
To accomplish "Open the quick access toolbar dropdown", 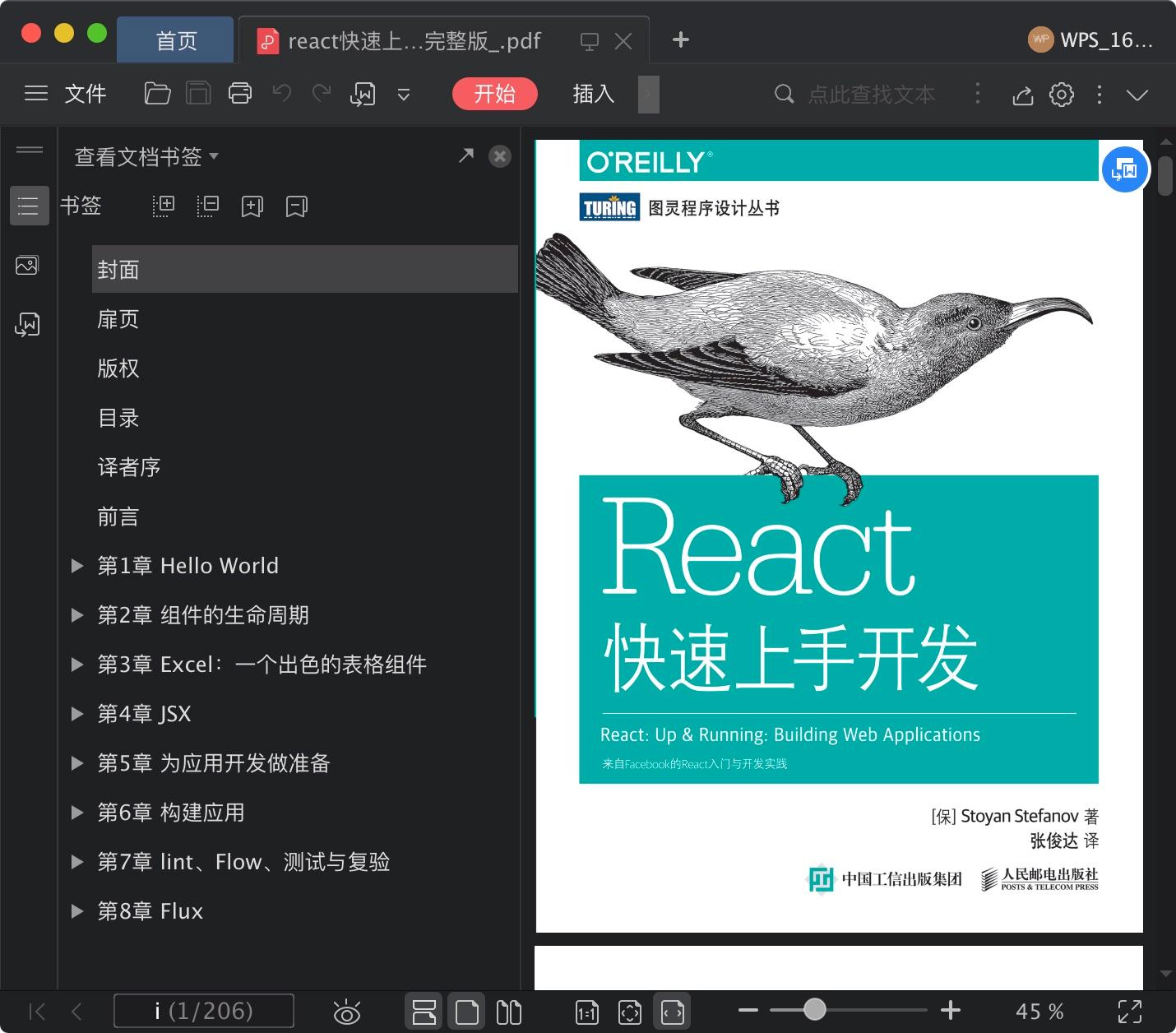I will (403, 95).
